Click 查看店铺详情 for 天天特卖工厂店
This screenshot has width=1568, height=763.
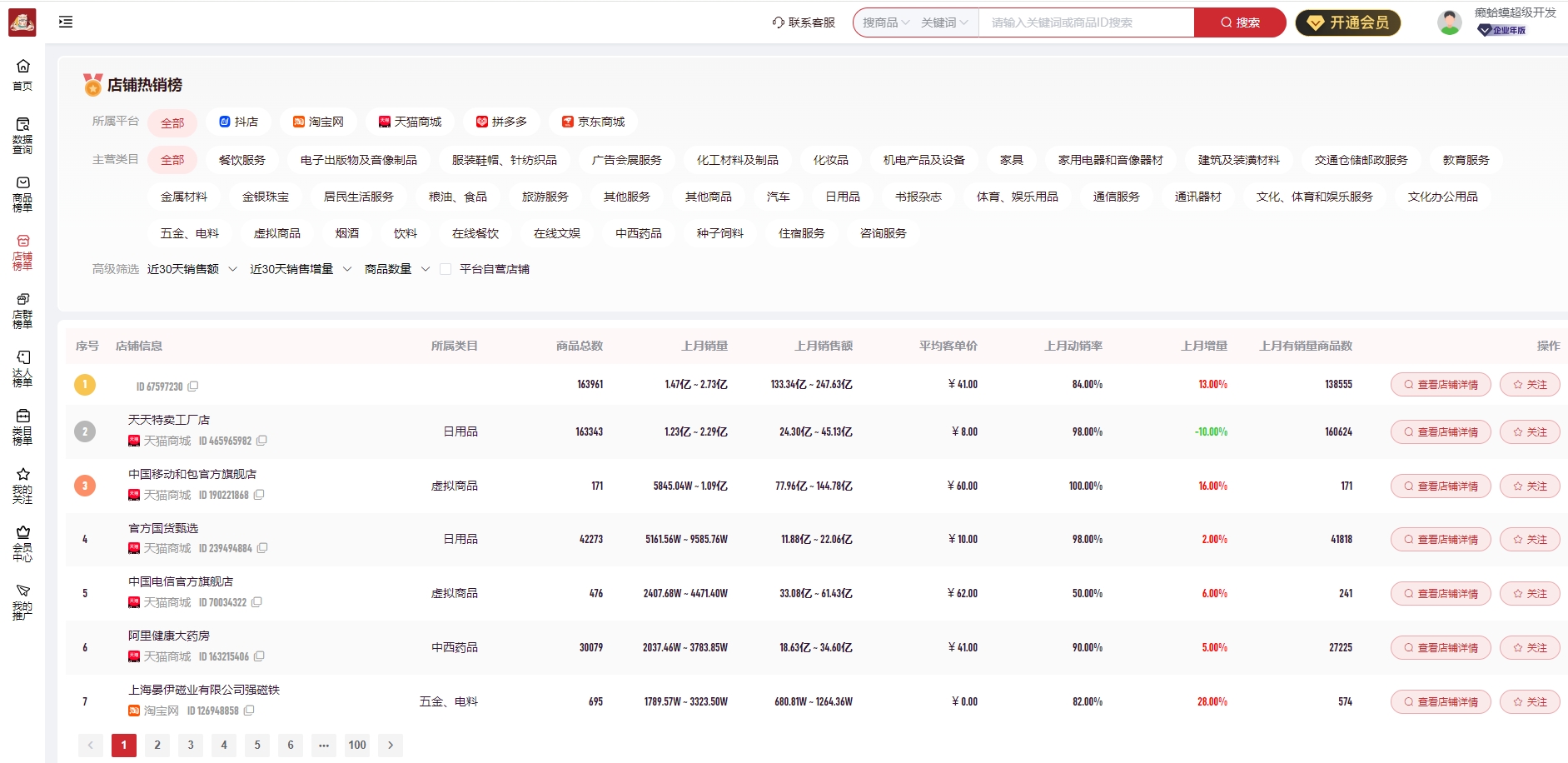[x=1441, y=431]
